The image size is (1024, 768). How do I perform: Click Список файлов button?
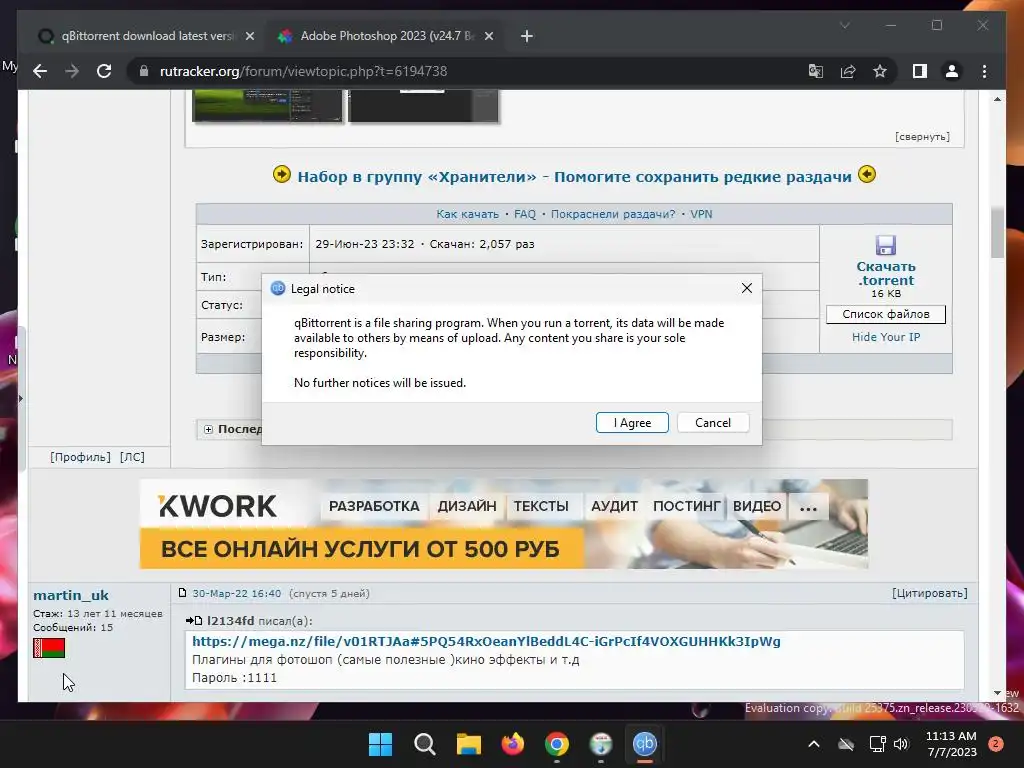click(x=886, y=314)
